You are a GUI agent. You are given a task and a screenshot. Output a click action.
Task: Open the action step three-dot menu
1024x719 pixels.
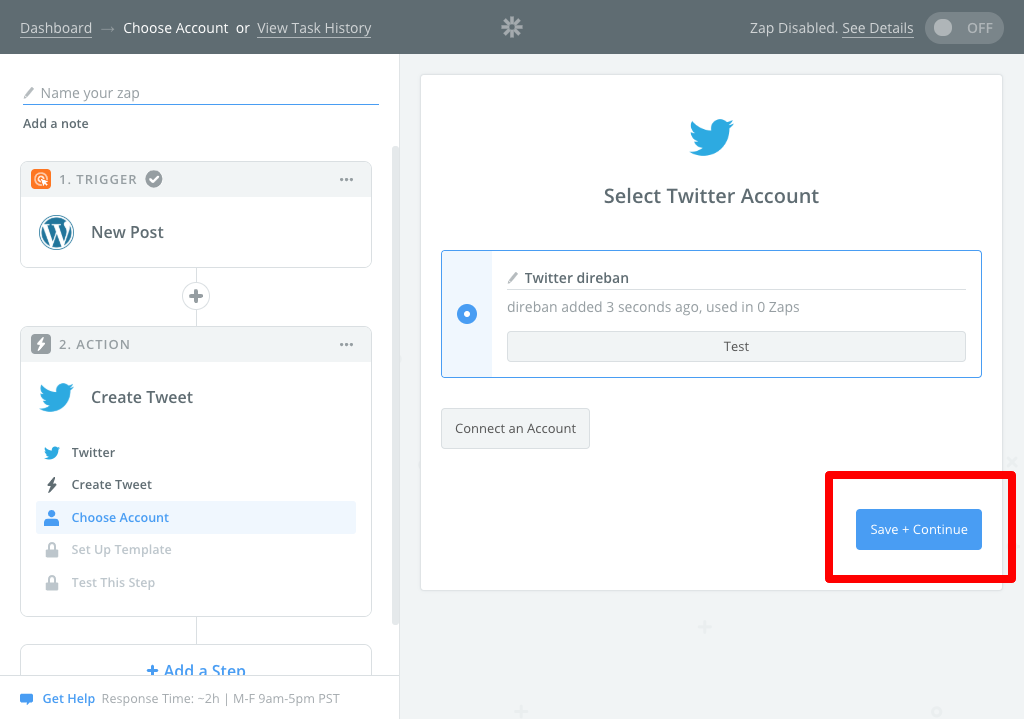click(x=346, y=345)
